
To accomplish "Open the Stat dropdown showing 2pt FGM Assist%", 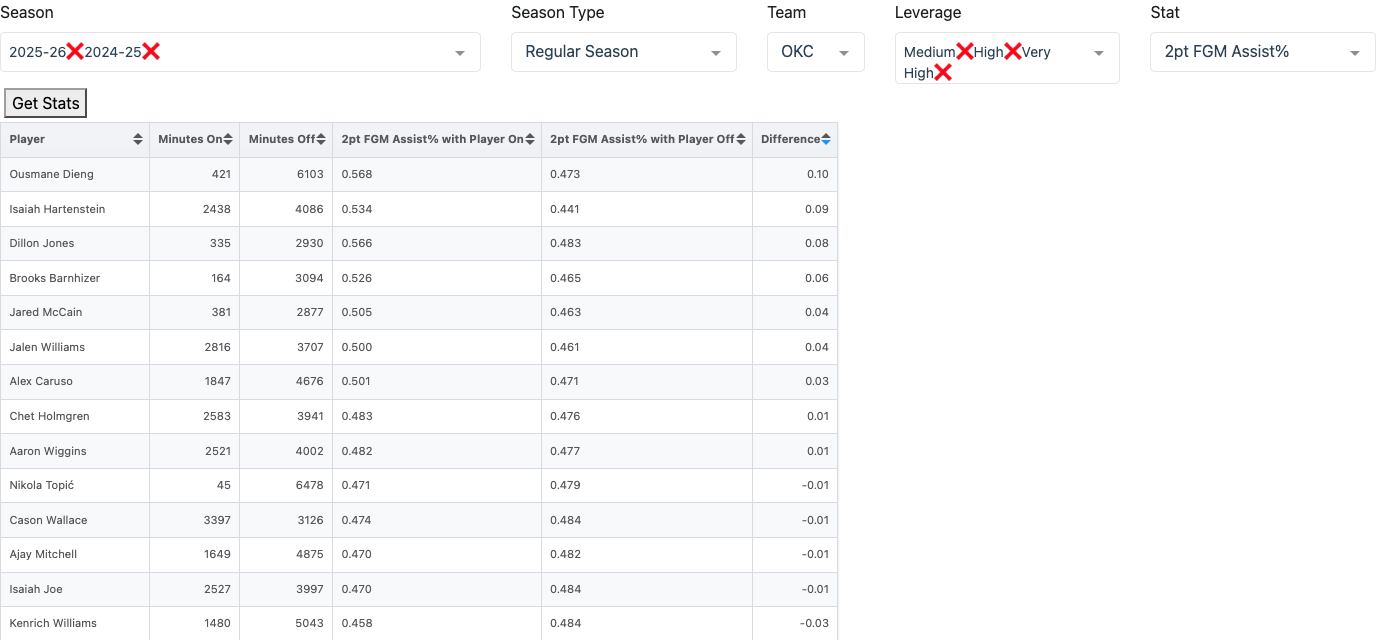I will 1263,52.
